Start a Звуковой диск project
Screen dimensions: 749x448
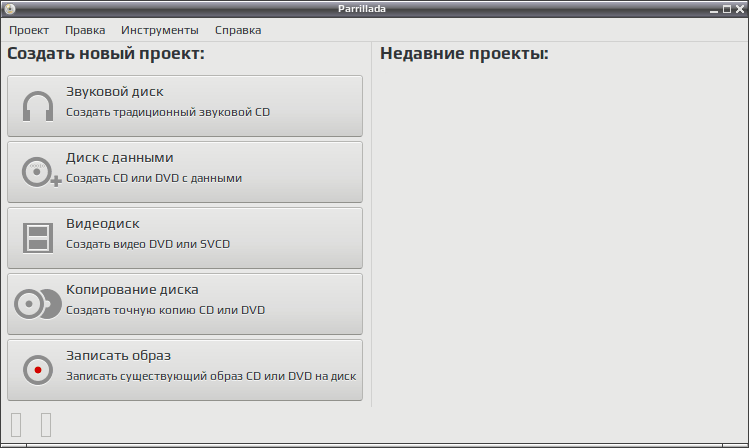pyautogui.click(x=185, y=106)
